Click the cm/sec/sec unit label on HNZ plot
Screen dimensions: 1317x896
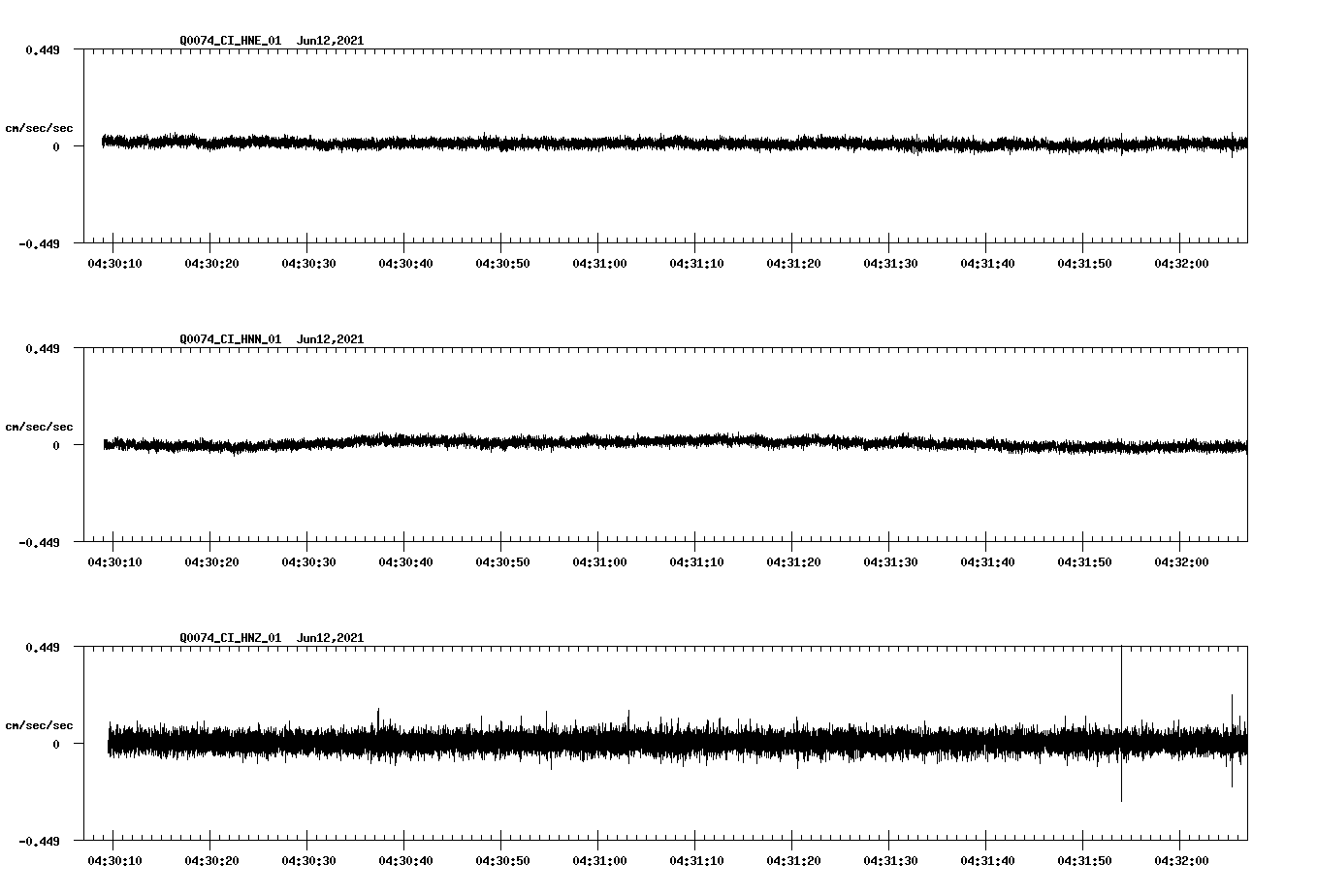39,725
